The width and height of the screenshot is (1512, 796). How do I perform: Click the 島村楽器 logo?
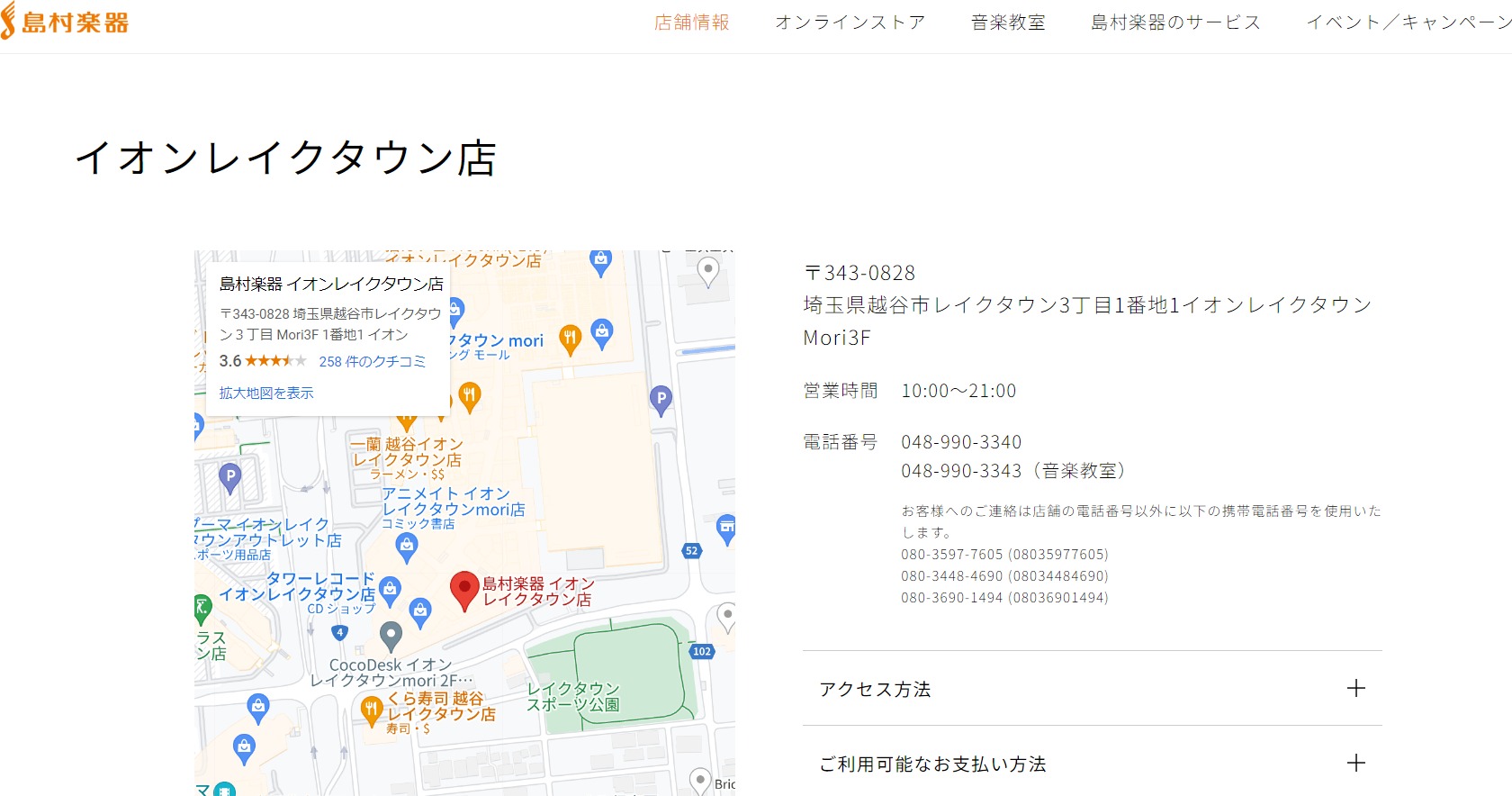coord(65,22)
